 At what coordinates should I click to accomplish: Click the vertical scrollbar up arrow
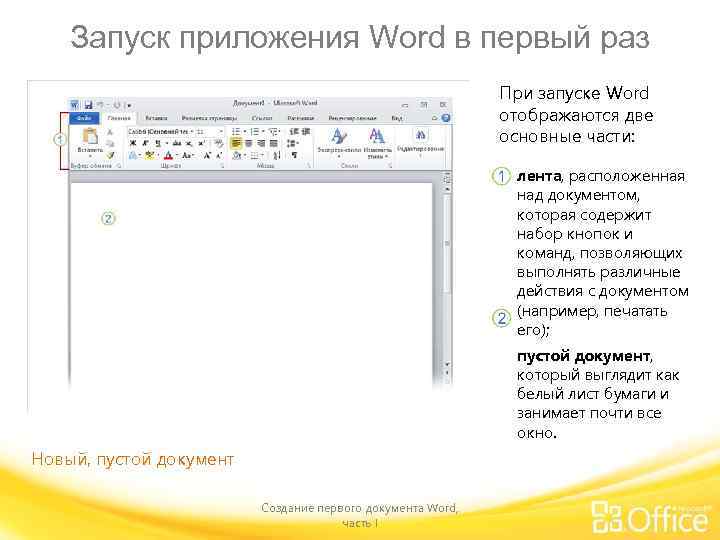click(447, 189)
